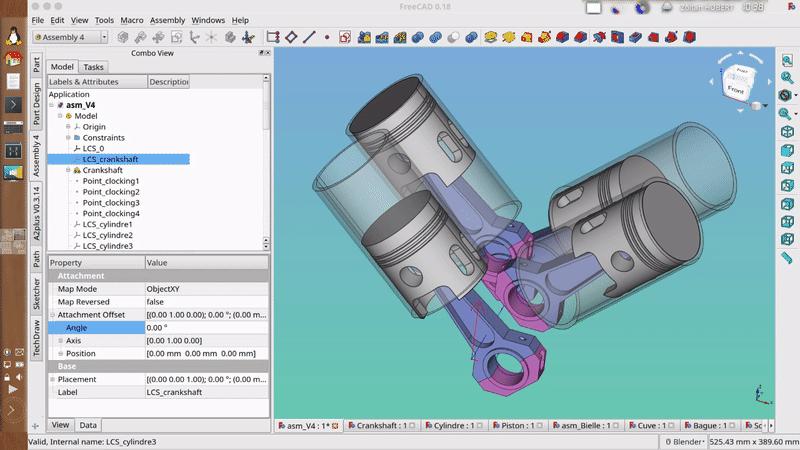Click the rectangle with red corner dots toolbar icon
Image resolution: width=800 pixels, height=450 pixels.
tap(273, 37)
